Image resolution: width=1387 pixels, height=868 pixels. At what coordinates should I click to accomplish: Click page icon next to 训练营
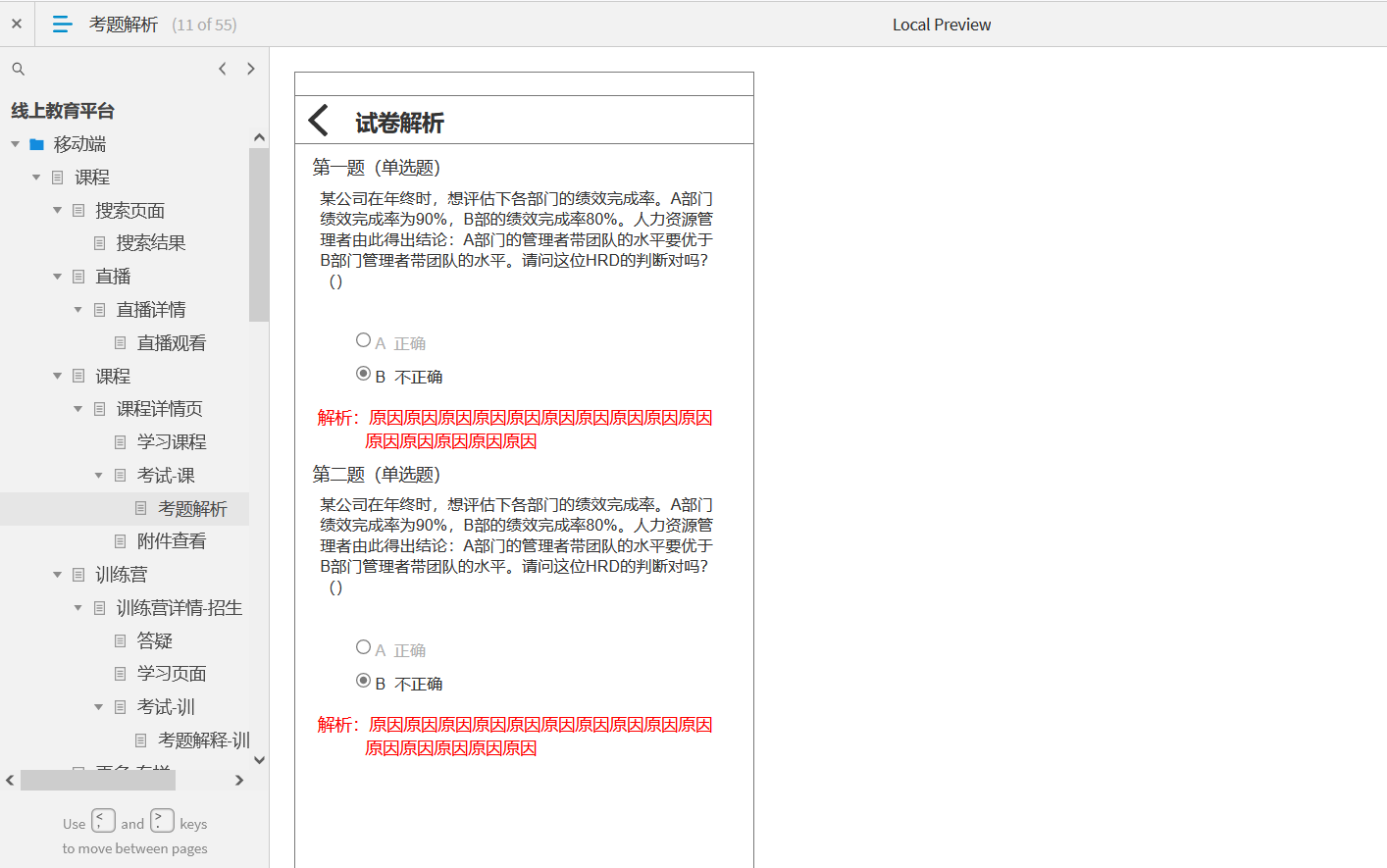pos(78,575)
